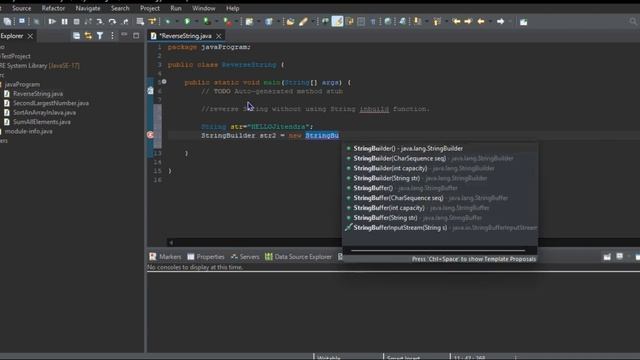Click the pencil Search toolbar icon
The height and width of the screenshot is (360, 640).
tap(303, 22)
